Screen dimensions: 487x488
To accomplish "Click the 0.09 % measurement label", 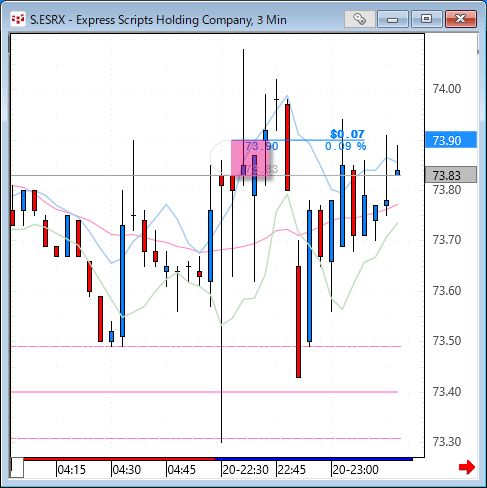I will [346, 146].
